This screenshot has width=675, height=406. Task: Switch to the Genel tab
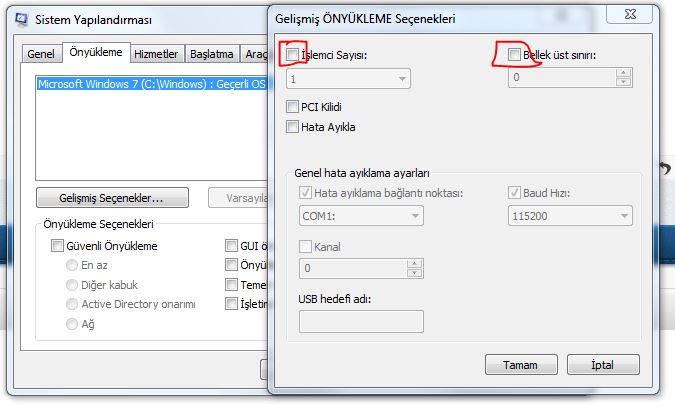[x=41, y=54]
